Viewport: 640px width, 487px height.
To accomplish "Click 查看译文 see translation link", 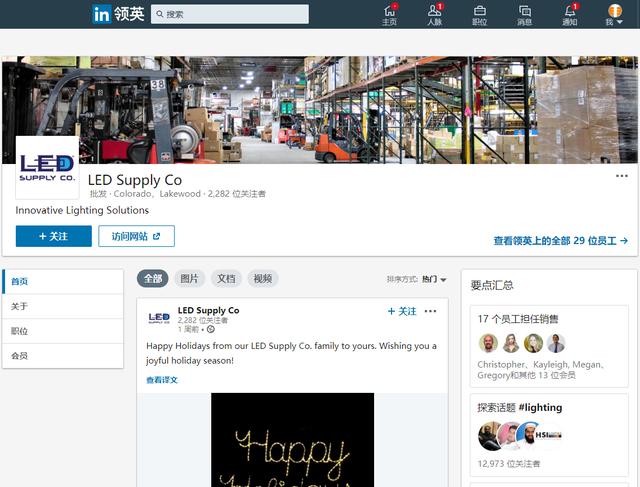I will pyautogui.click(x=162, y=380).
